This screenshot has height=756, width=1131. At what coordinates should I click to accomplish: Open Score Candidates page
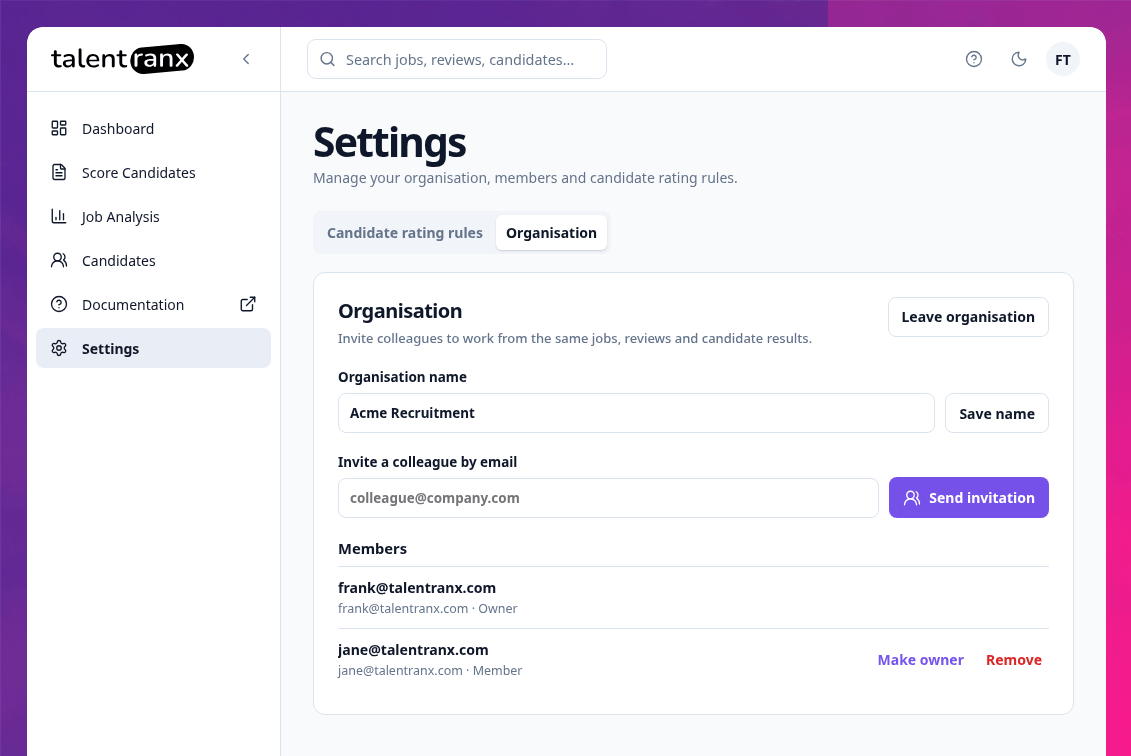pyautogui.click(x=154, y=172)
